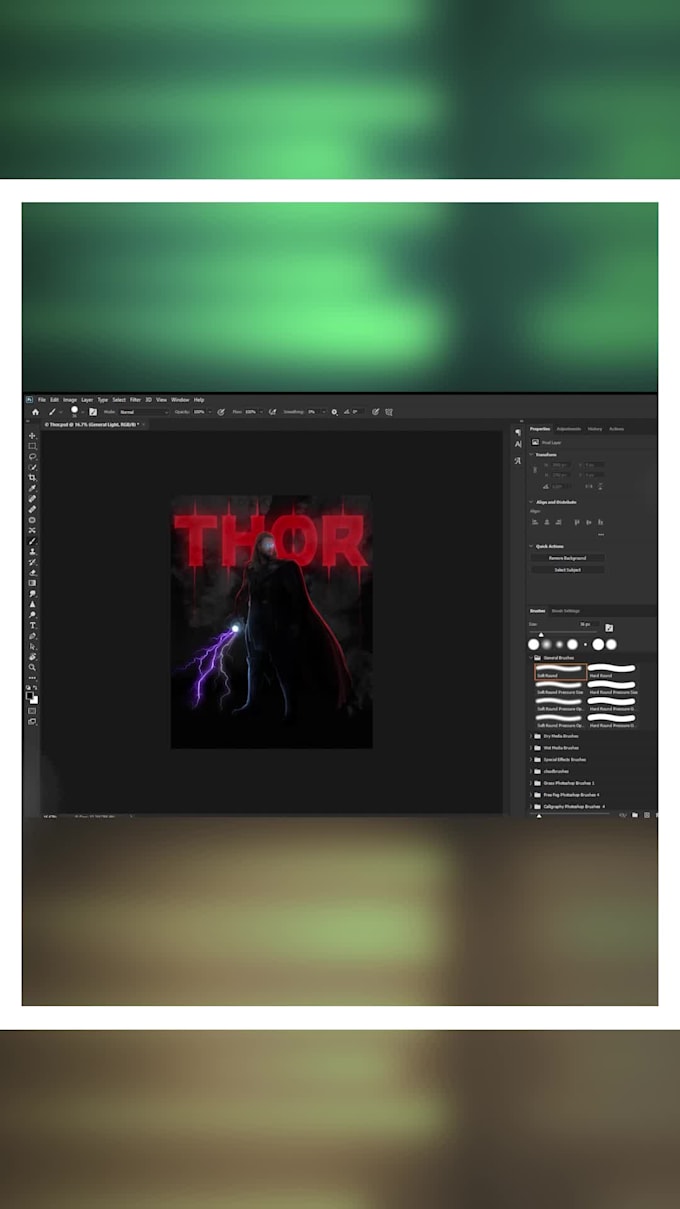Select the Eyedropper tool
This screenshot has width=680, height=1209.
click(x=32, y=488)
